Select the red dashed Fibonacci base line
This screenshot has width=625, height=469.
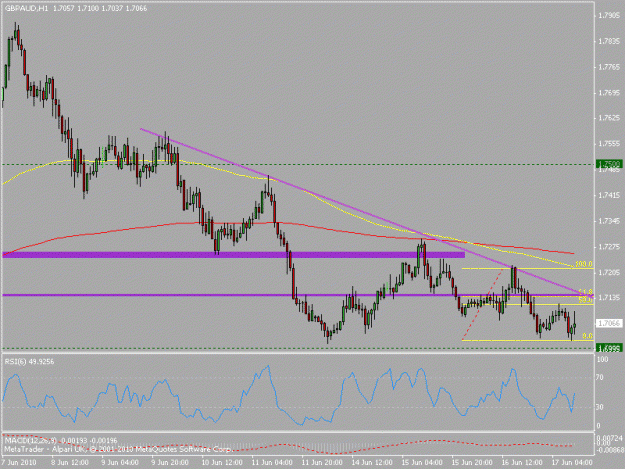tap(482, 304)
